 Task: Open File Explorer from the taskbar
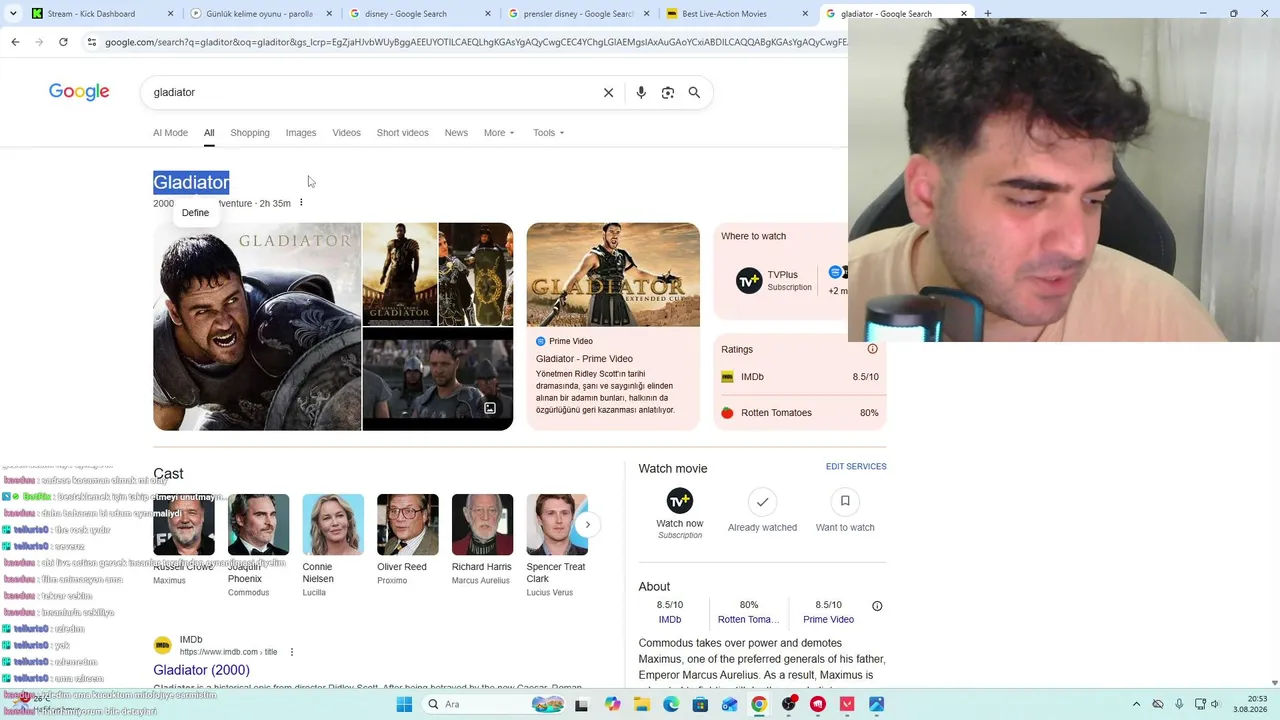[641, 704]
